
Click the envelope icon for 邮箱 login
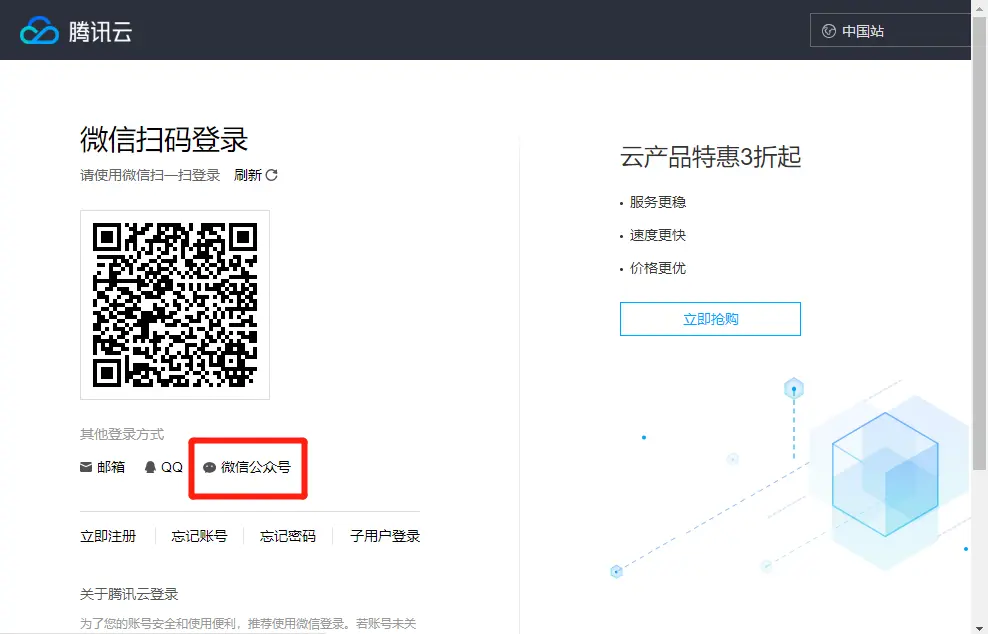(x=86, y=467)
